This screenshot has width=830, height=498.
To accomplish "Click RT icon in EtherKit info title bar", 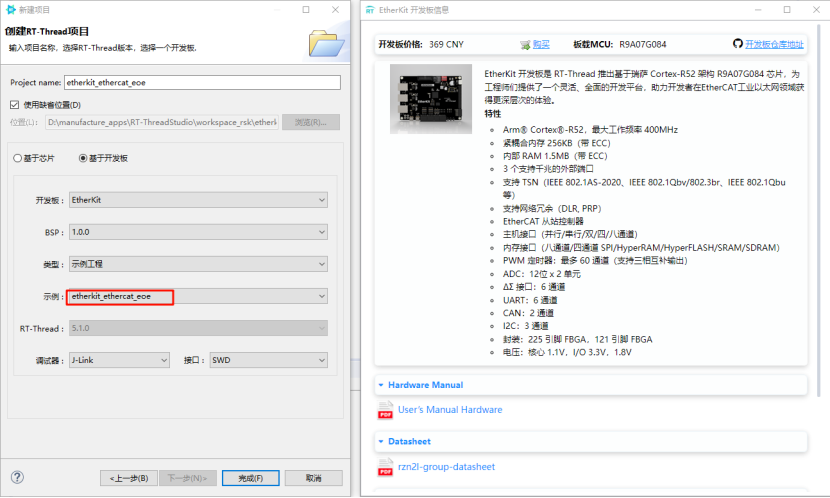I will 370,10.
